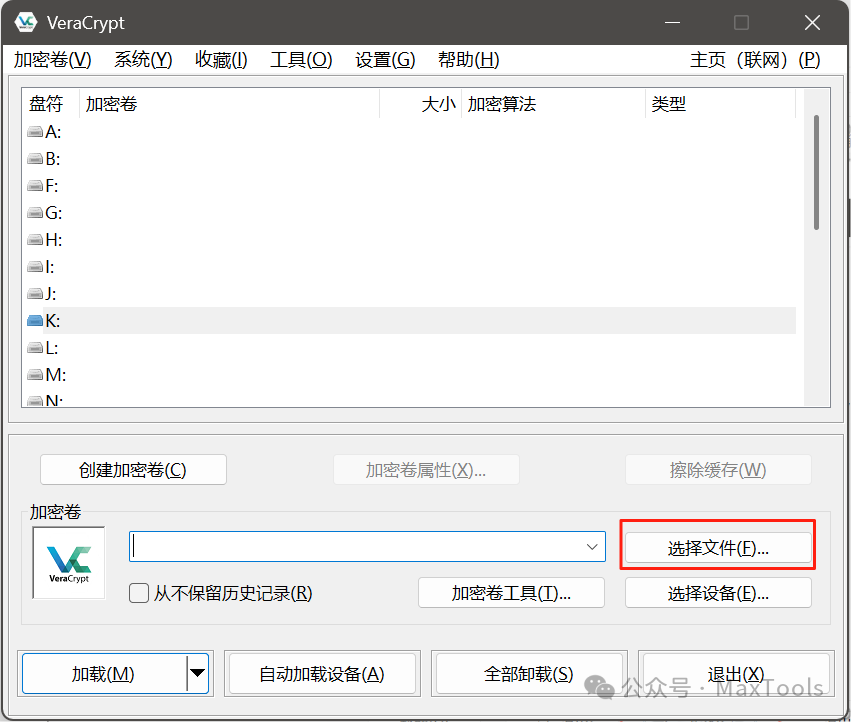This screenshot has height=722, width=851.
Task: Click the 自动加载设备(A) button
Action: [322, 674]
